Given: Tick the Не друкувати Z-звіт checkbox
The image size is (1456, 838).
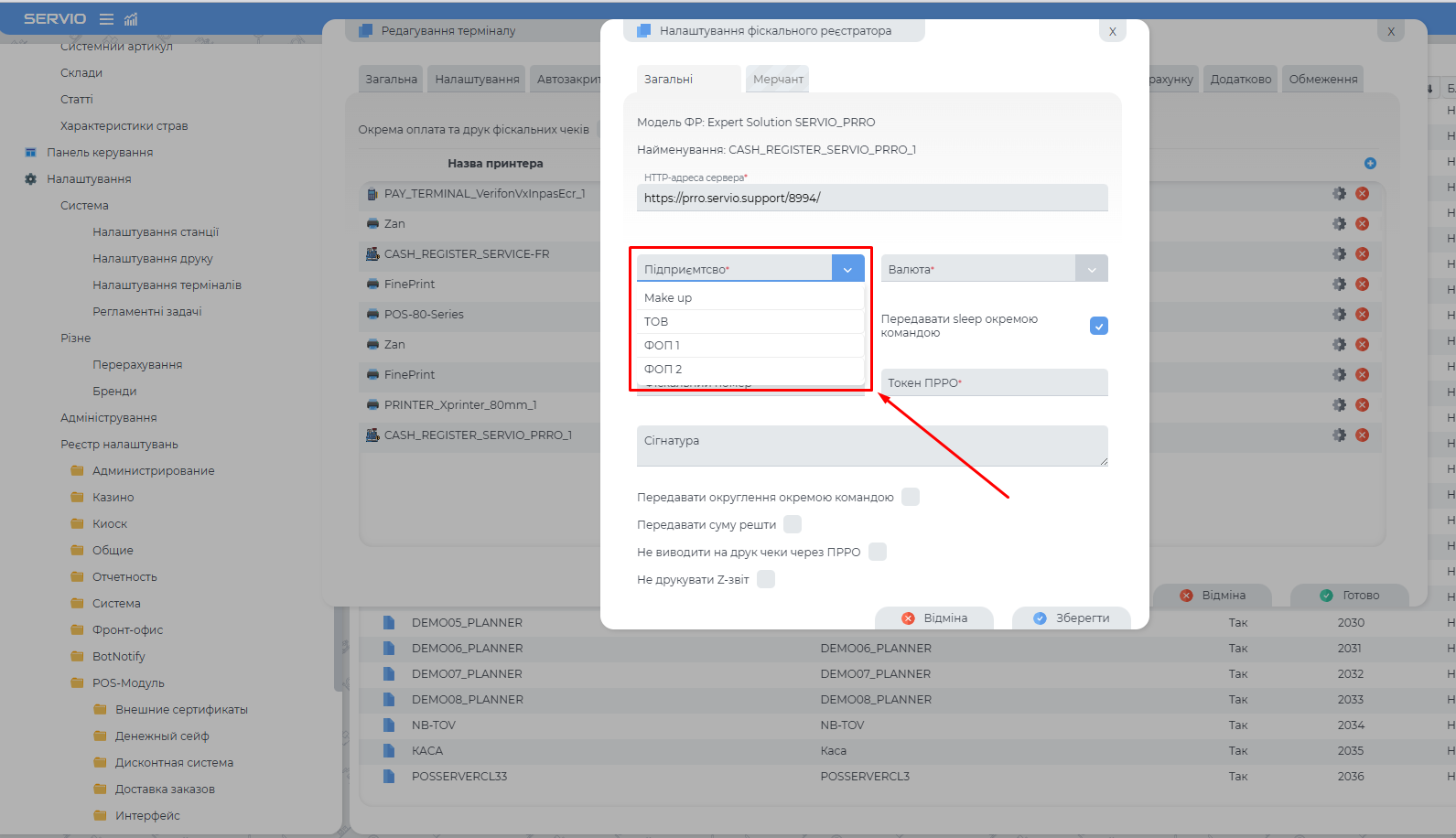Looking at the screenshot, I should tap(766, 580).
